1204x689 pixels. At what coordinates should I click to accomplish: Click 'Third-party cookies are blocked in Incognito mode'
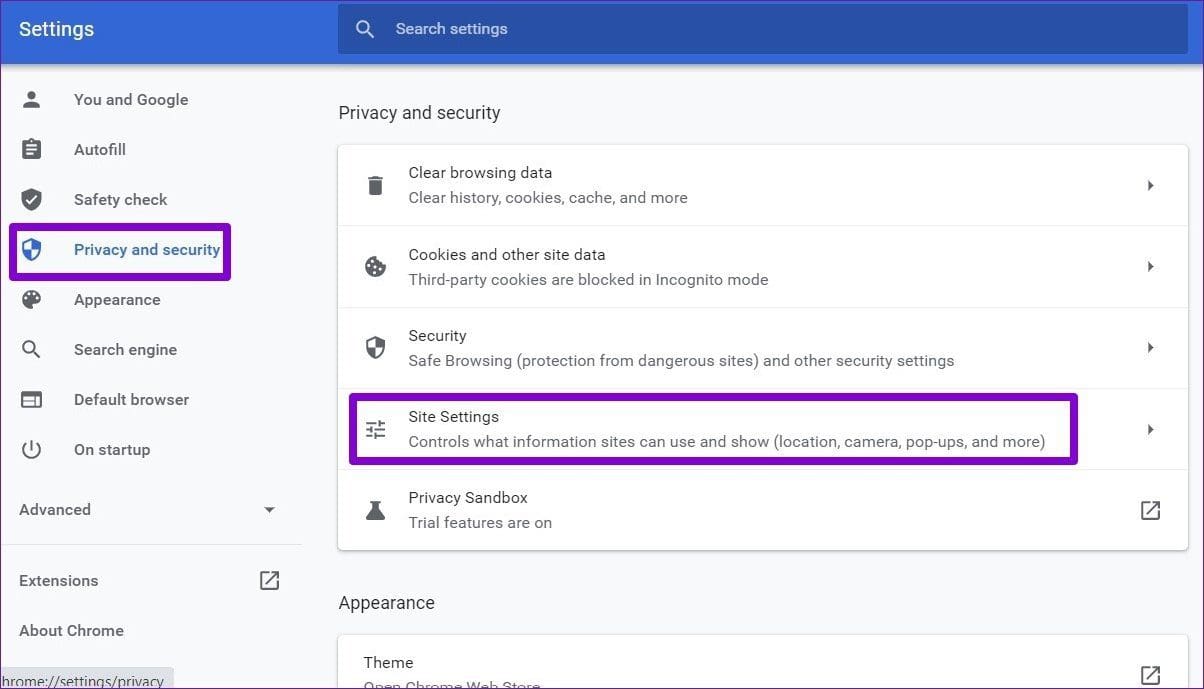(588, 279)
